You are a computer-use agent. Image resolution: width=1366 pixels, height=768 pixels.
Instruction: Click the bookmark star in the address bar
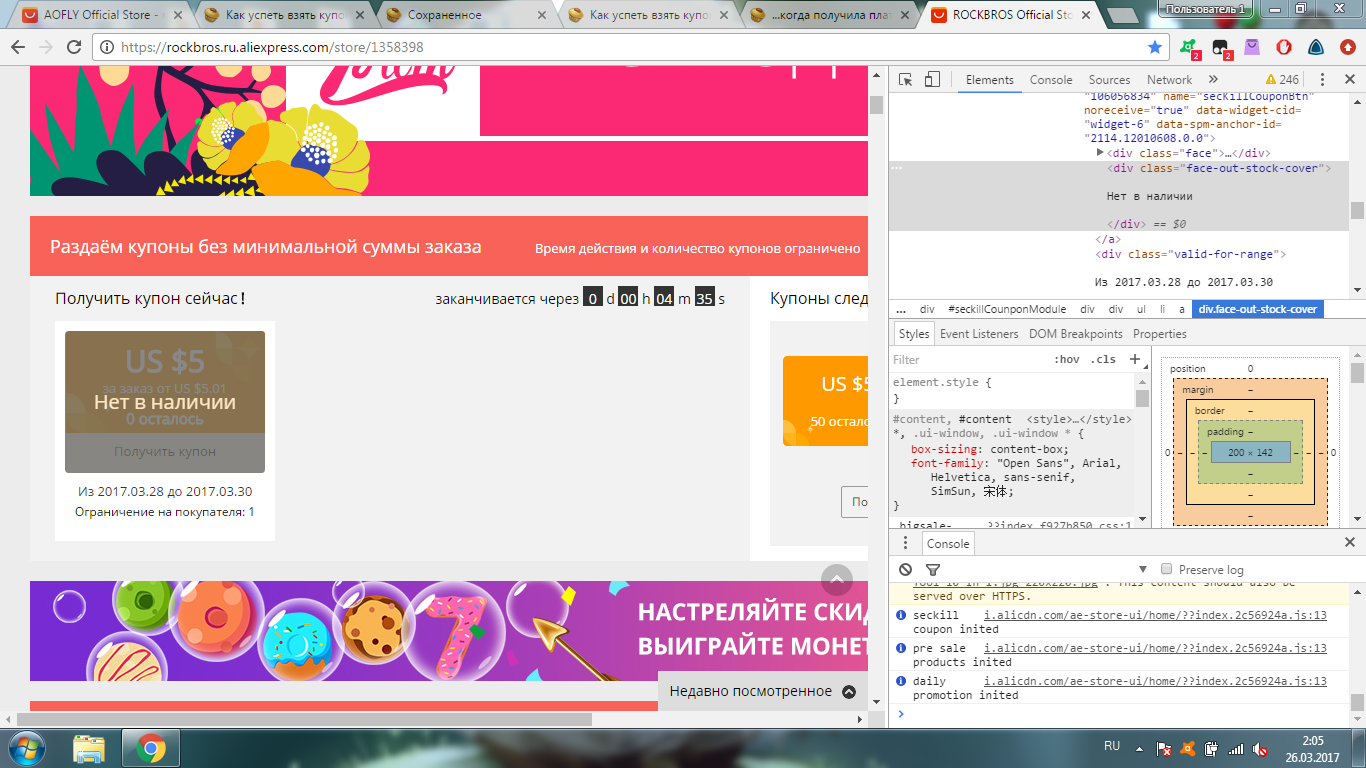coord(1155,47)
